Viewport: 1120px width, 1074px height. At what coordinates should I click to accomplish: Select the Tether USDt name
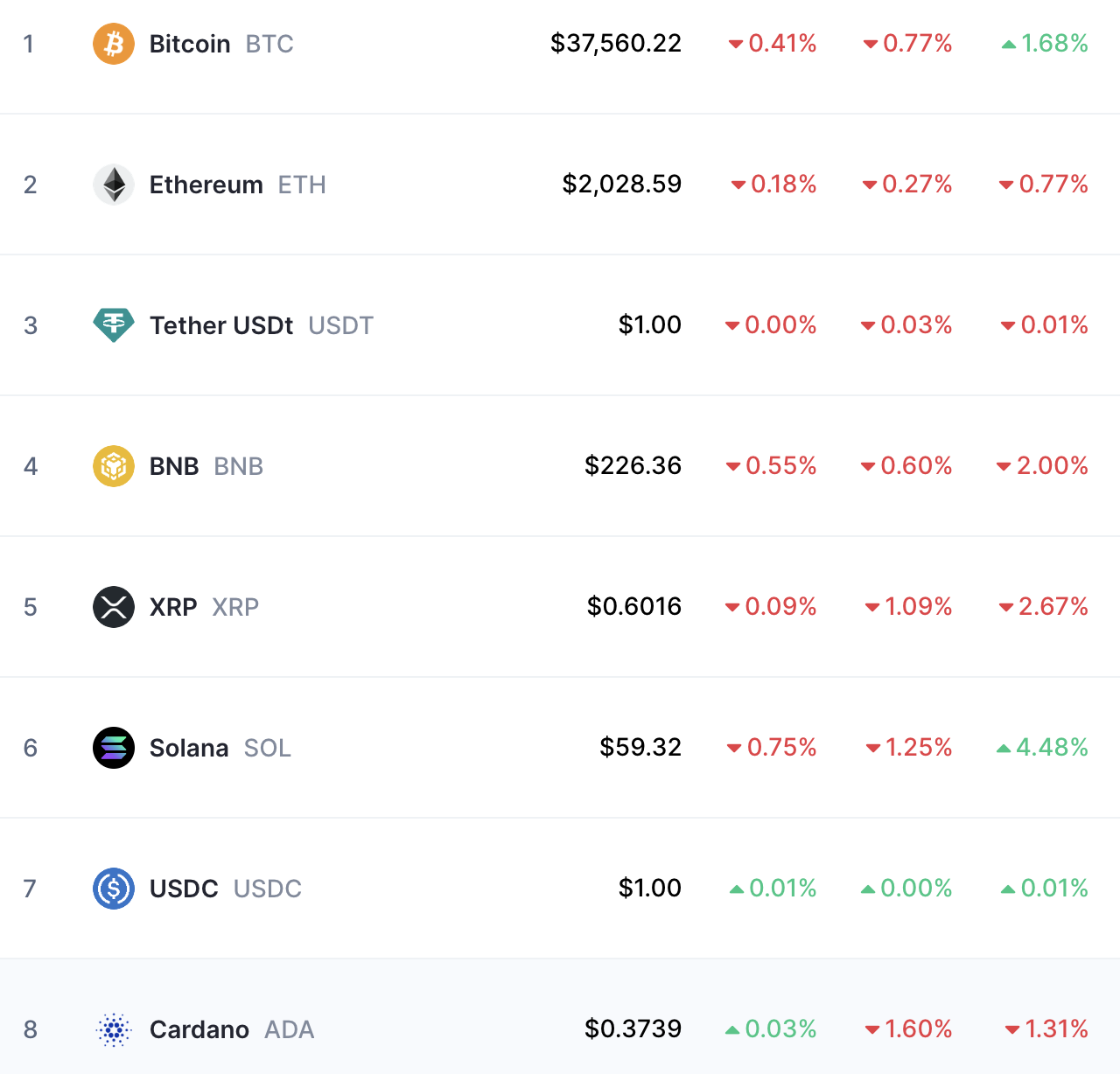pos(221,325)
